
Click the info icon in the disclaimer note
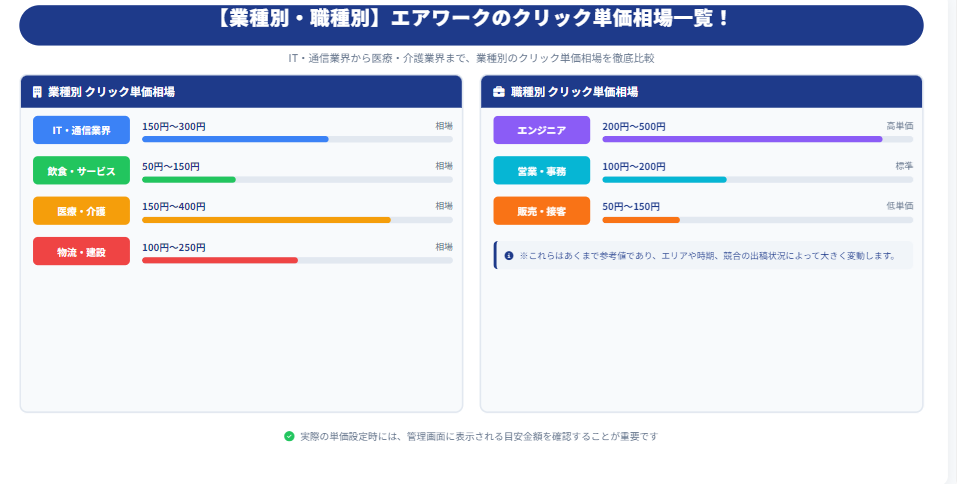coord(509,256)
